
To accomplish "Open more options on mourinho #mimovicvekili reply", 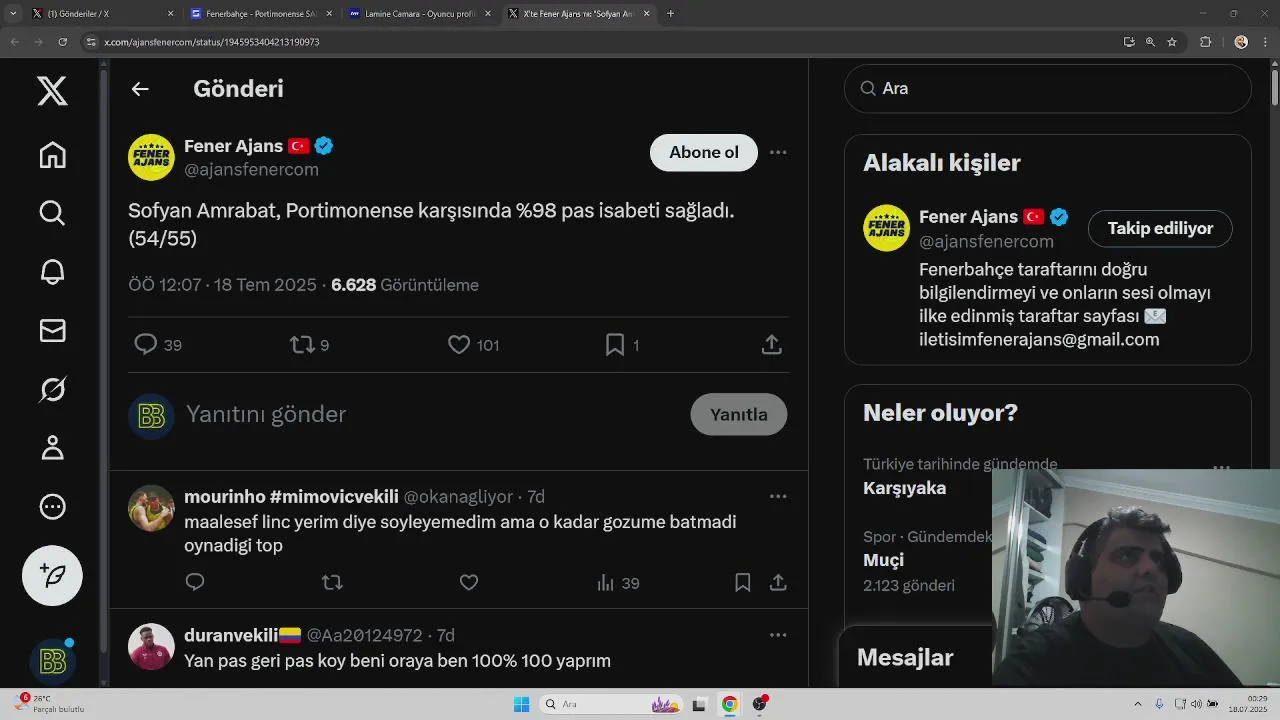I will click(x=778, y=496).
